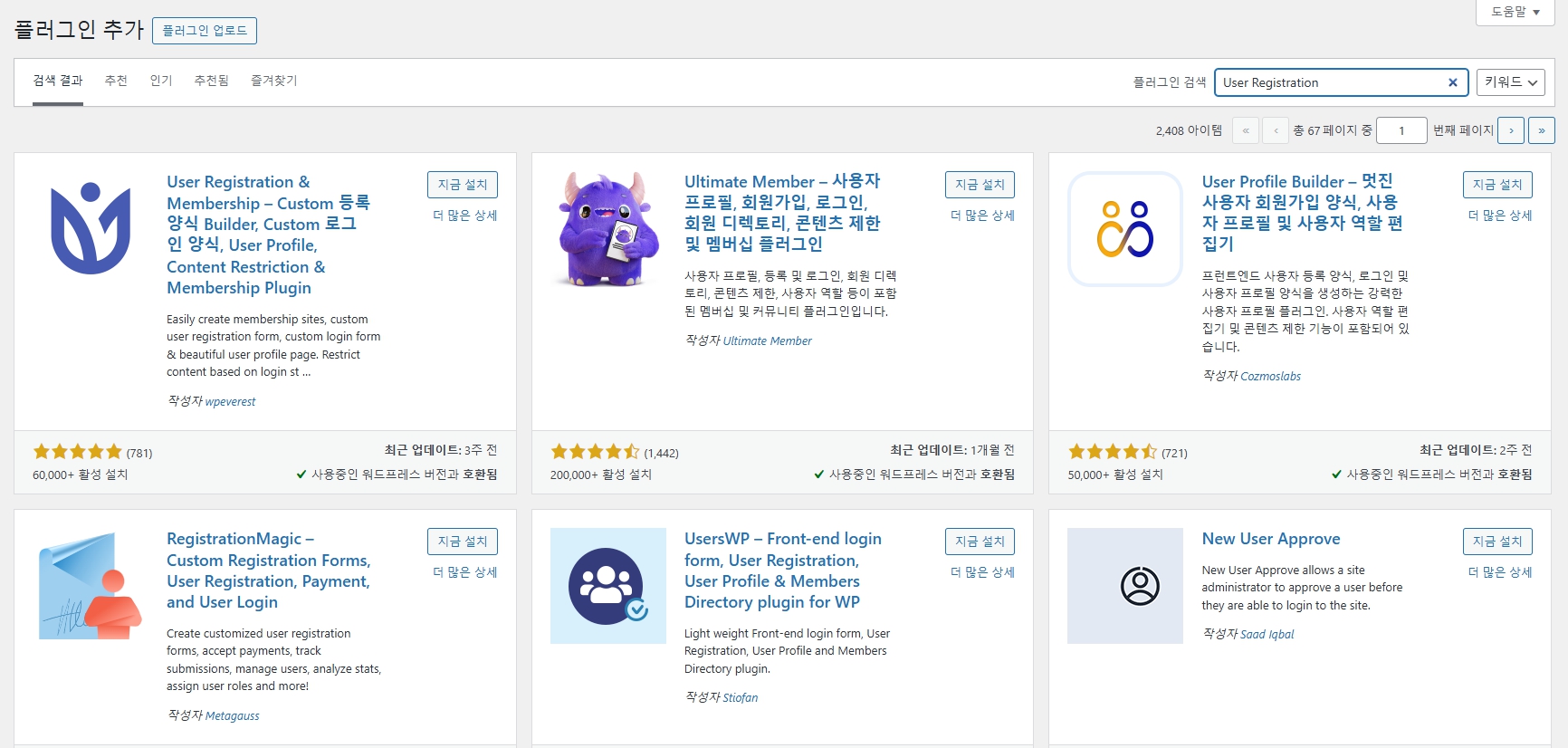Image resolution: width=1568 pixels, height=748 pixels.
Task: Click the UsersWP plugin icon
Action: [608, 586]
